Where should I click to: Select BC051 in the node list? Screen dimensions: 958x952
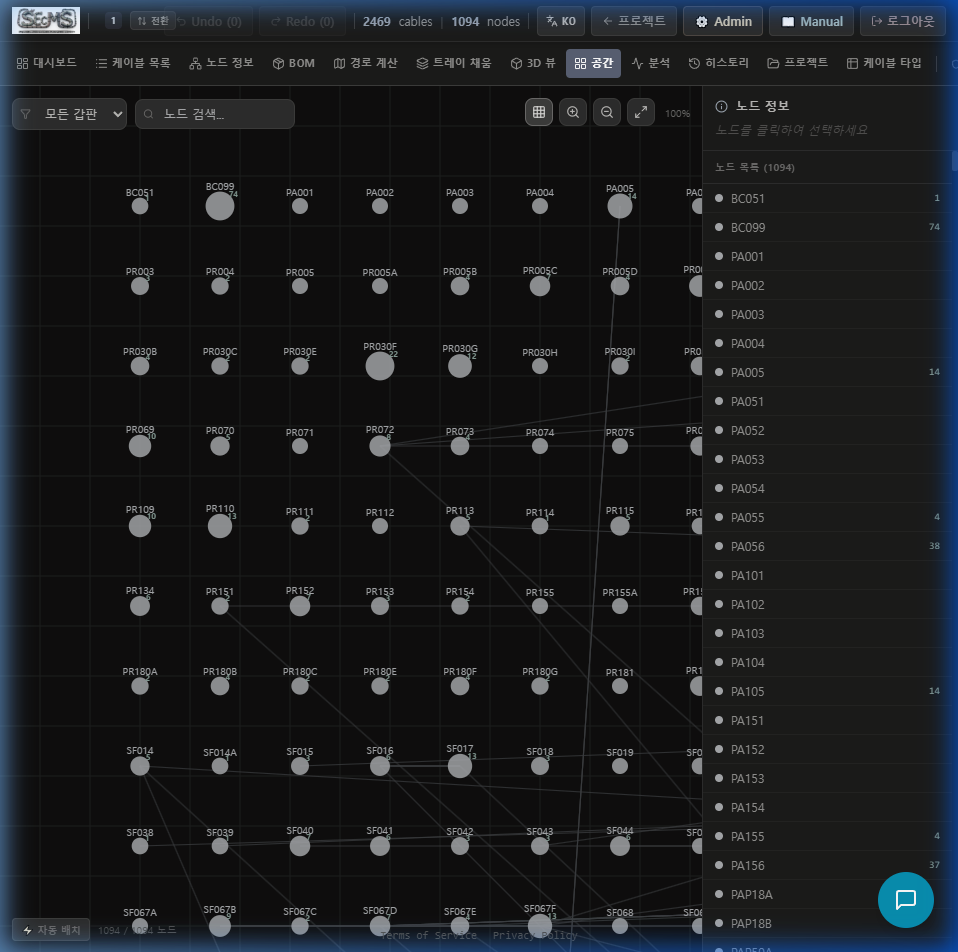827,199
